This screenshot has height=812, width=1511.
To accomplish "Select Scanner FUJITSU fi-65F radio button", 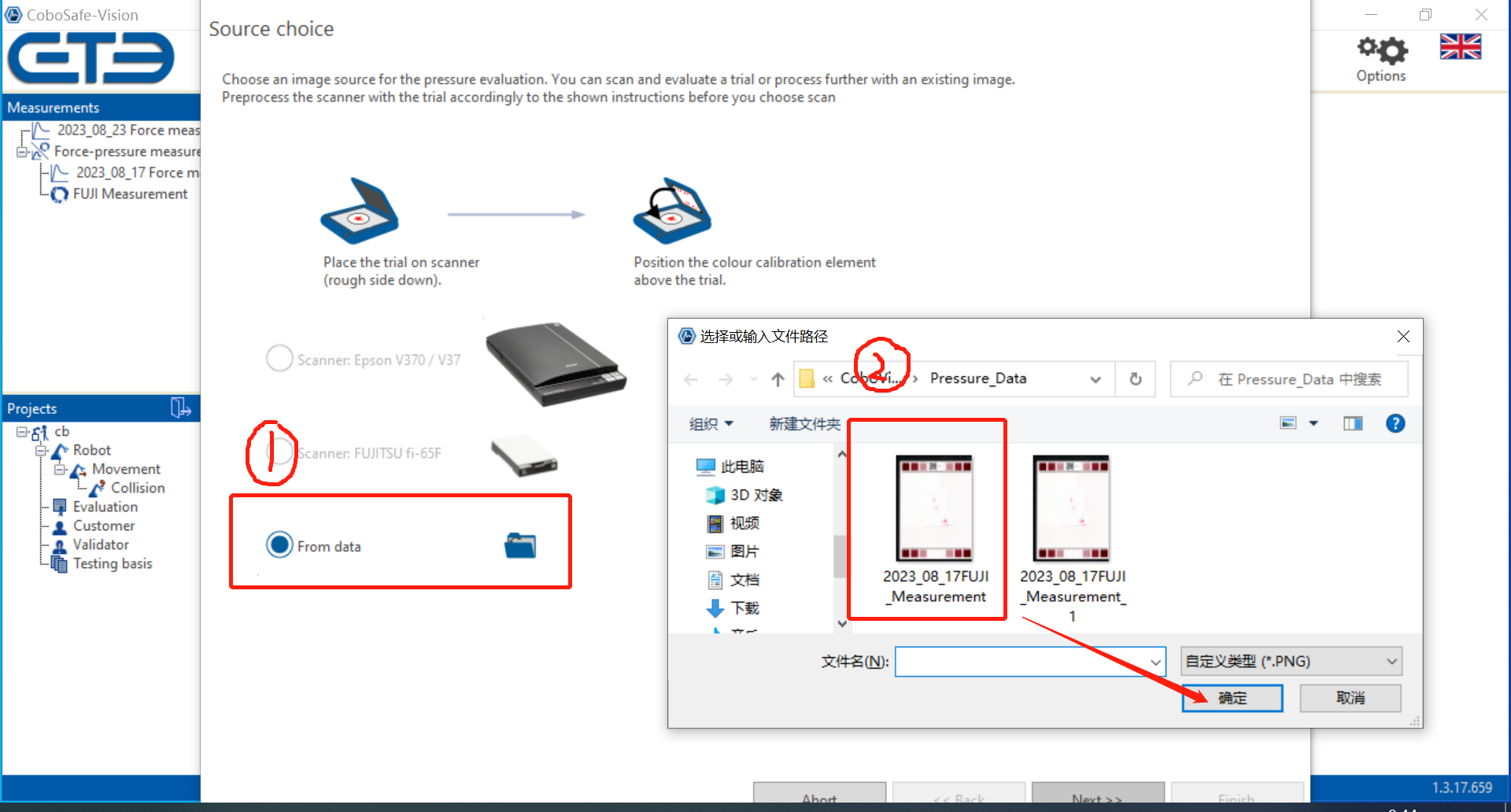I will [279, 452].
